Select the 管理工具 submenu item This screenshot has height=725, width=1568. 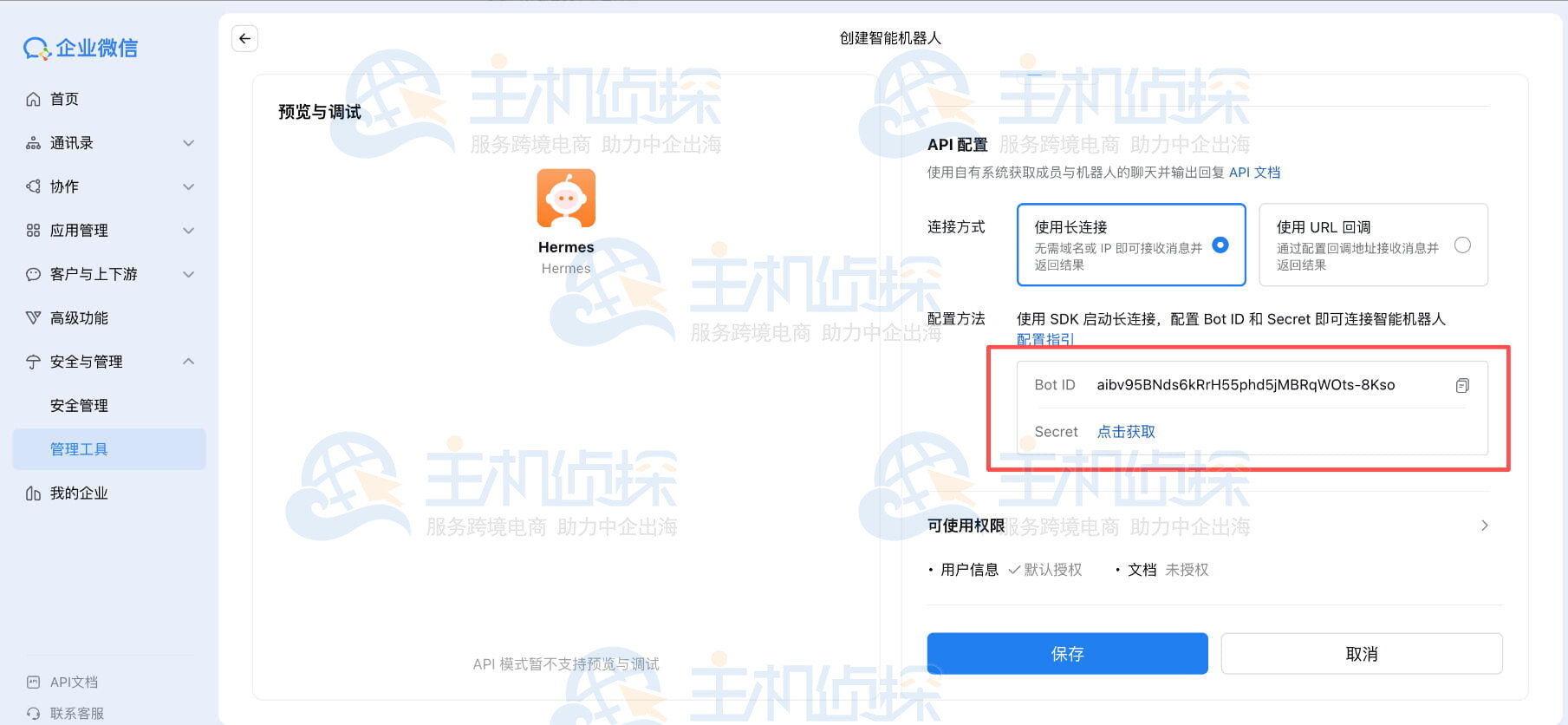109,449
